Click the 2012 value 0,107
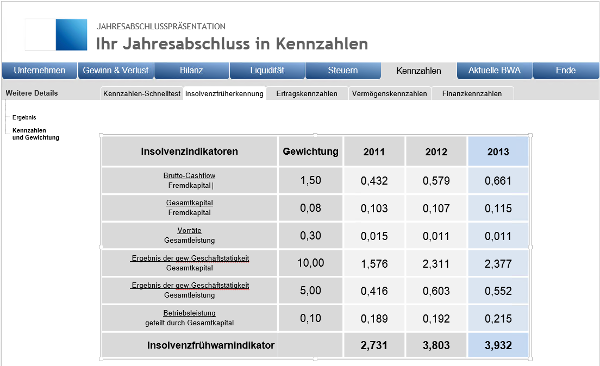 [x=436, y=208]
